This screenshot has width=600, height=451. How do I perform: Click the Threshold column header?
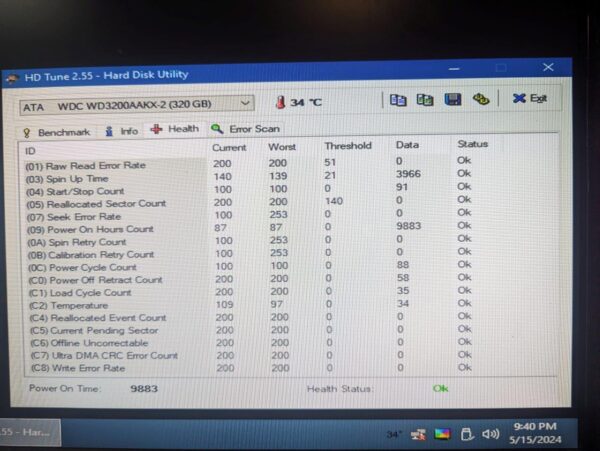(x=348, y=146)
